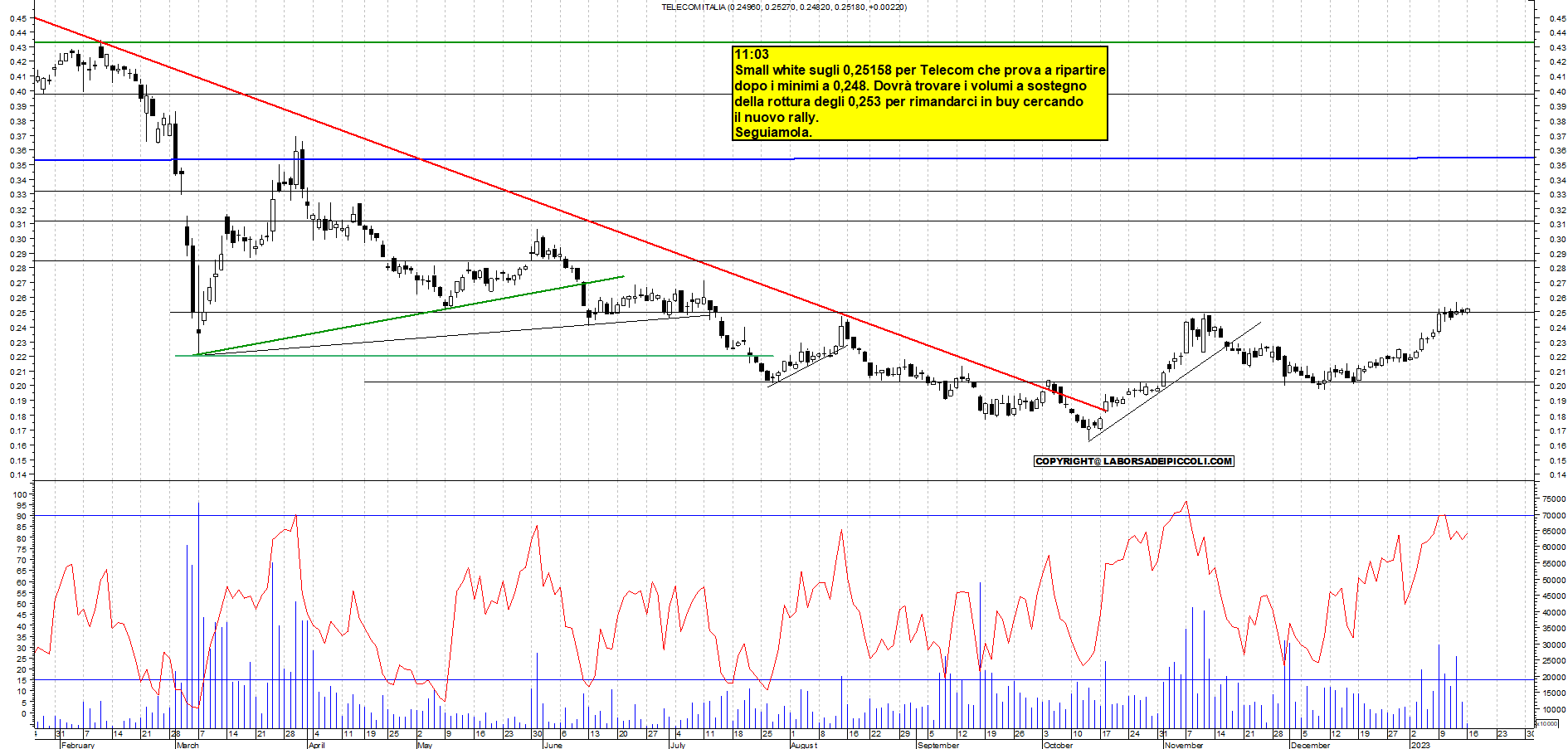Click the COPYRIGHT@ LABORSADEIPICCOLI.COM label
1568x749 pixels.
(x=1134, y=461)
